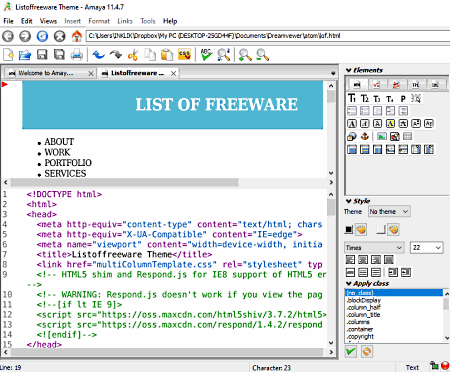Go back with the Back arrow
Image resolution: width=450 pixels, height=372 pixels.
tap(8, 36)
